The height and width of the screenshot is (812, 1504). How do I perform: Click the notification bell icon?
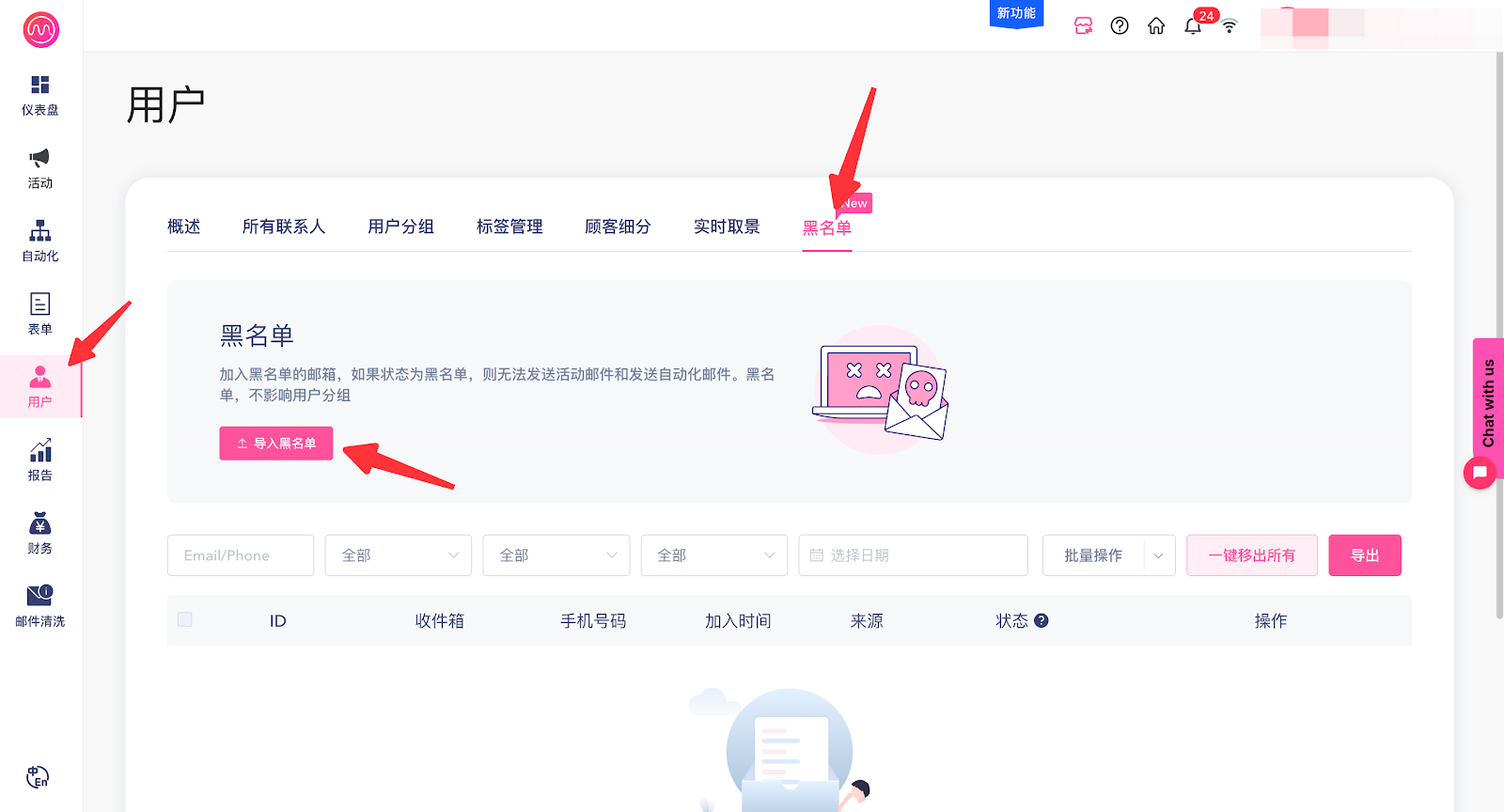click(x=1193, y=25)
